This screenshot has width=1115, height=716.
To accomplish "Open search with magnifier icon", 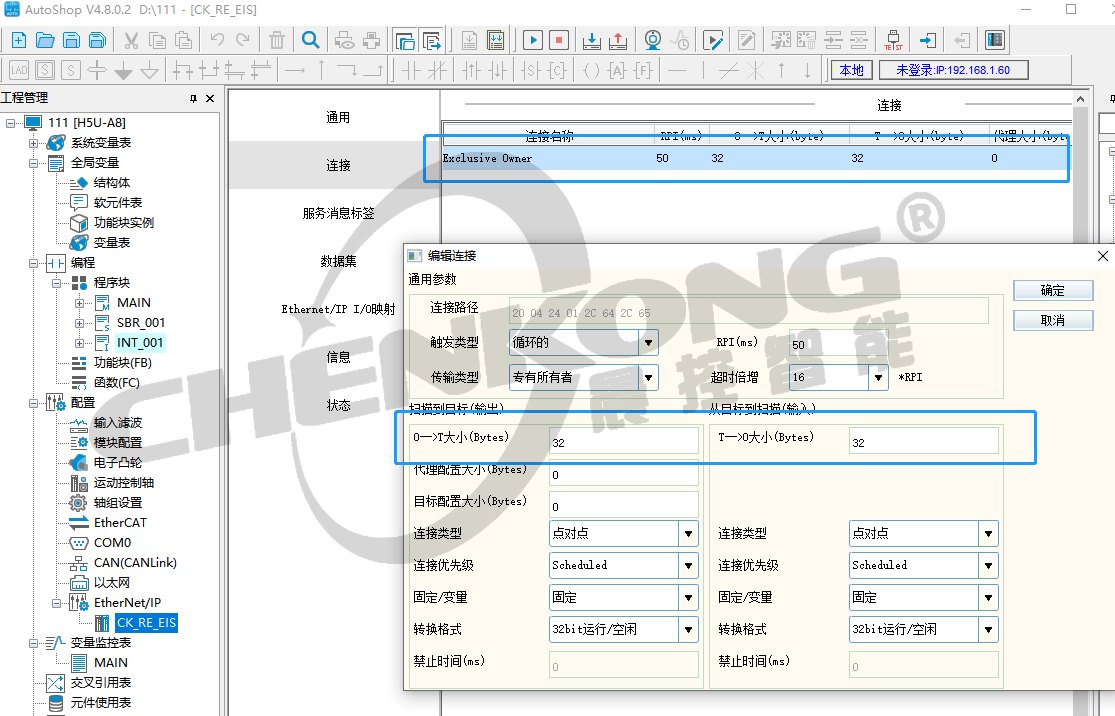I will (310, 40).
